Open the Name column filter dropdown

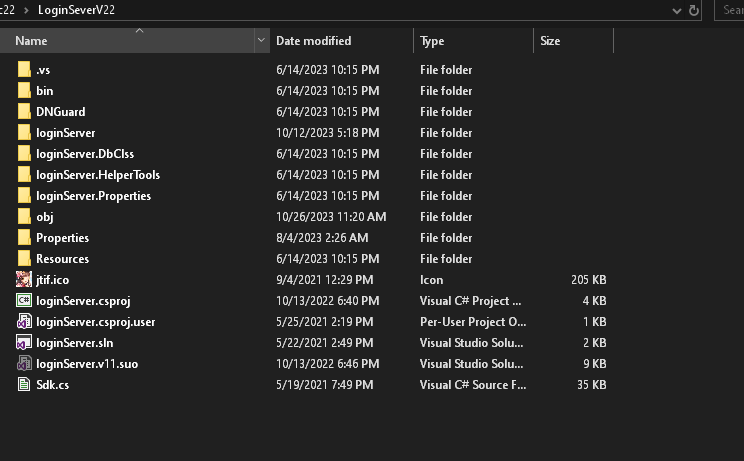(x=262, y=41)
